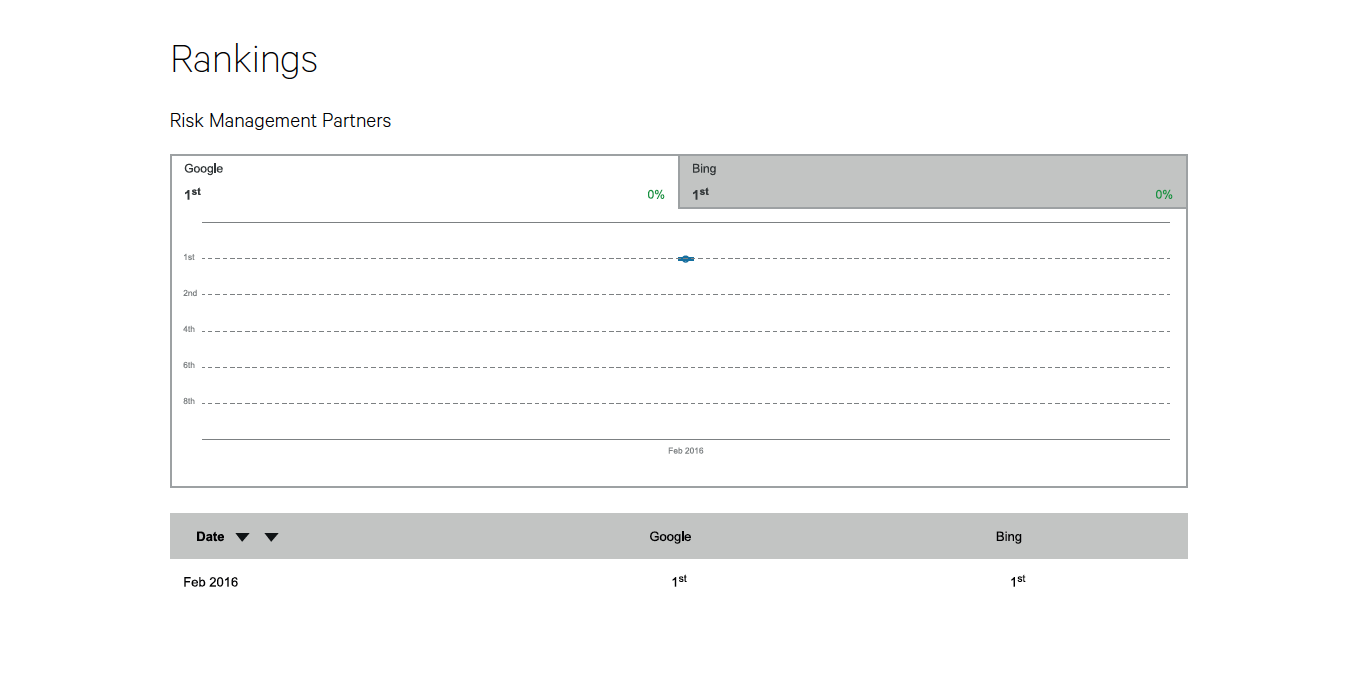
Task: Click the Feb 2016 axis label
Action: (x=686, y=451)
